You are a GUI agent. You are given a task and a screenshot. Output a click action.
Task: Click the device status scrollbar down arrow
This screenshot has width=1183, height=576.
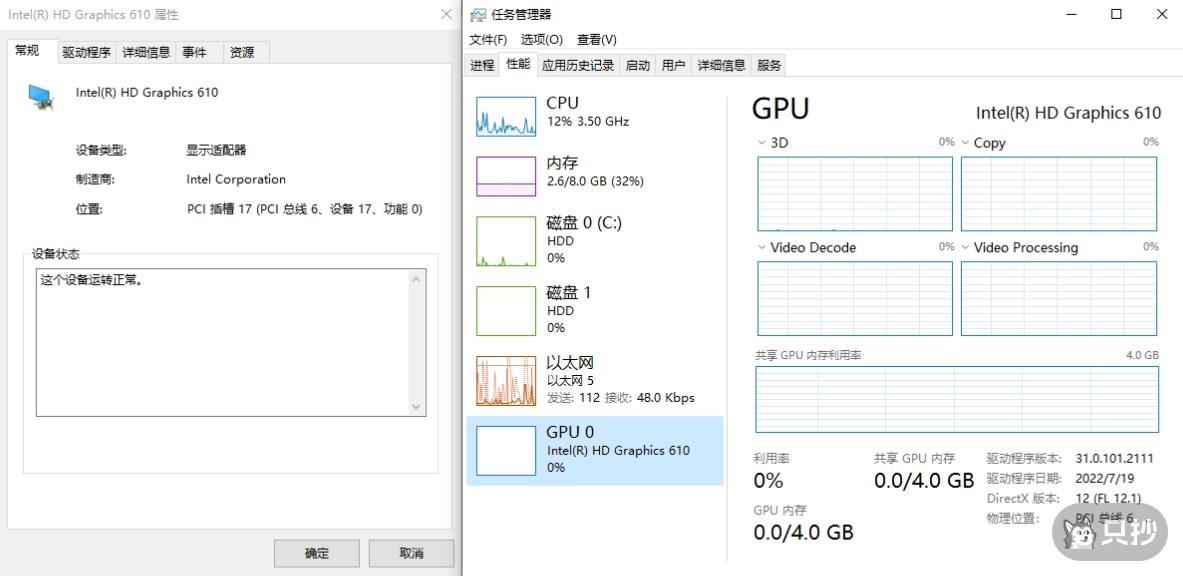pyautogui.click(x=417, y=407)
